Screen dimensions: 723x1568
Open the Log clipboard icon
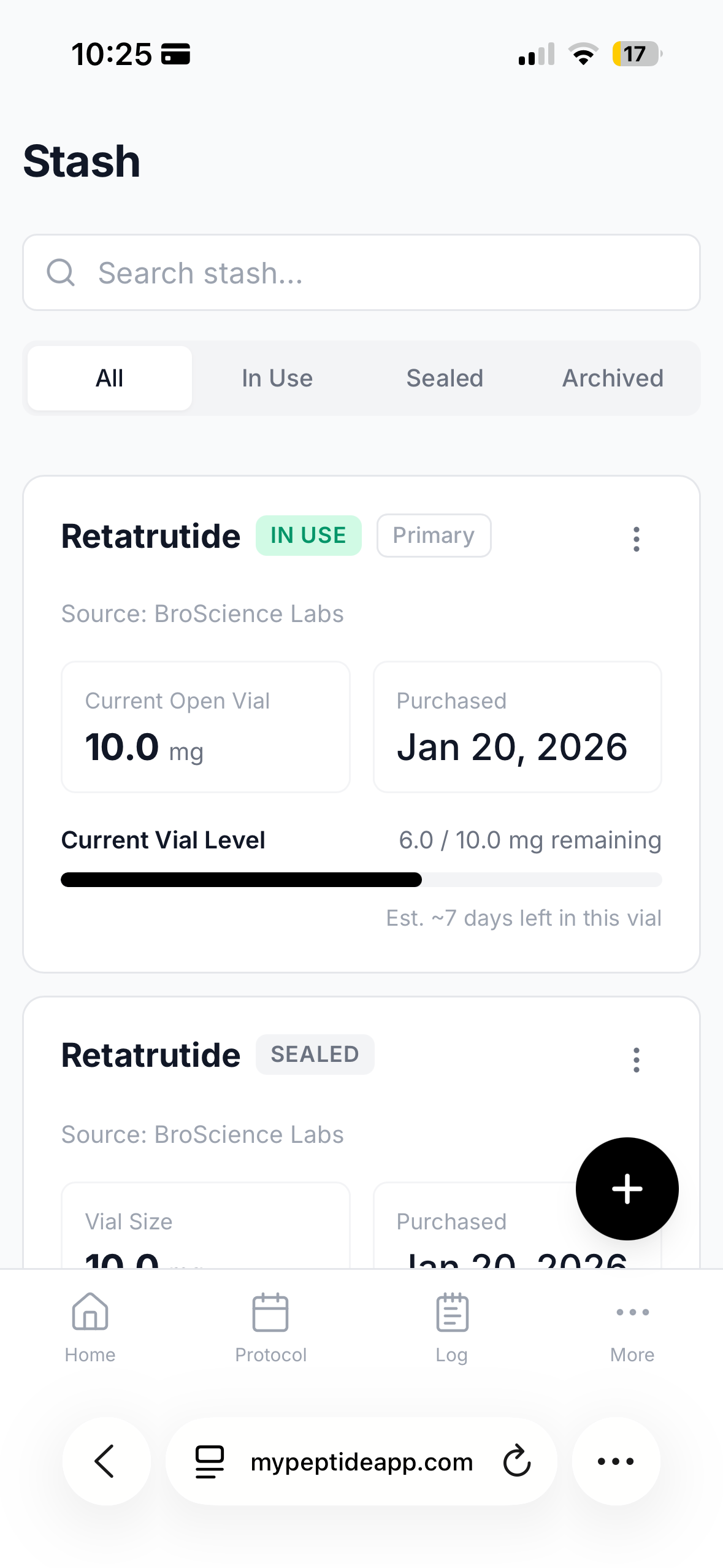(x=452, y=1312)
